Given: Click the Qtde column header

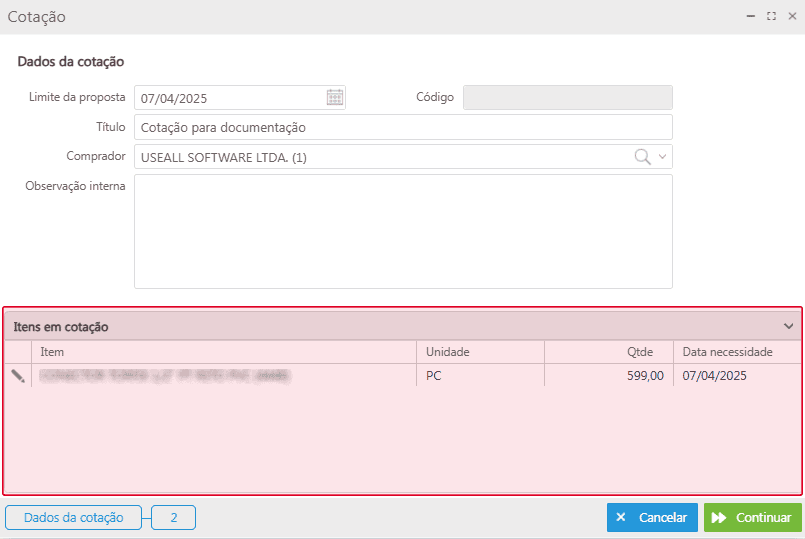Looking at the screenshot, I should coord(607,352).
